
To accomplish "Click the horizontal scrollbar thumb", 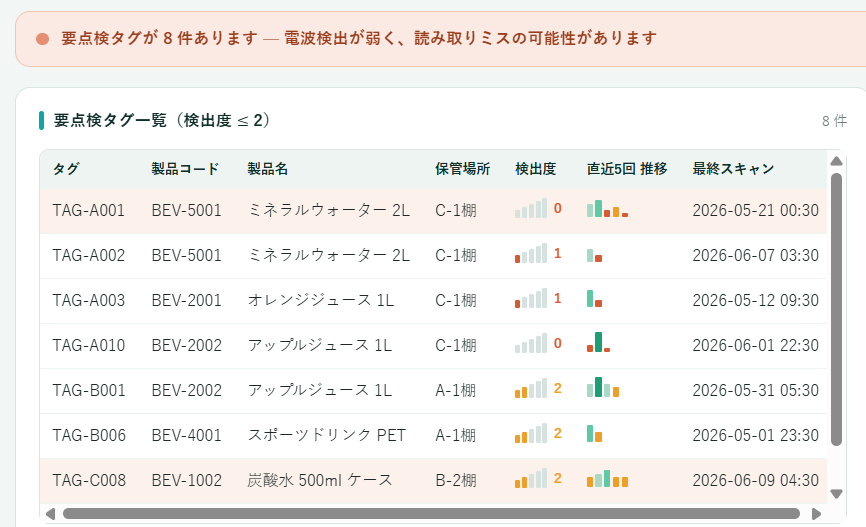I will pos(431,514).
